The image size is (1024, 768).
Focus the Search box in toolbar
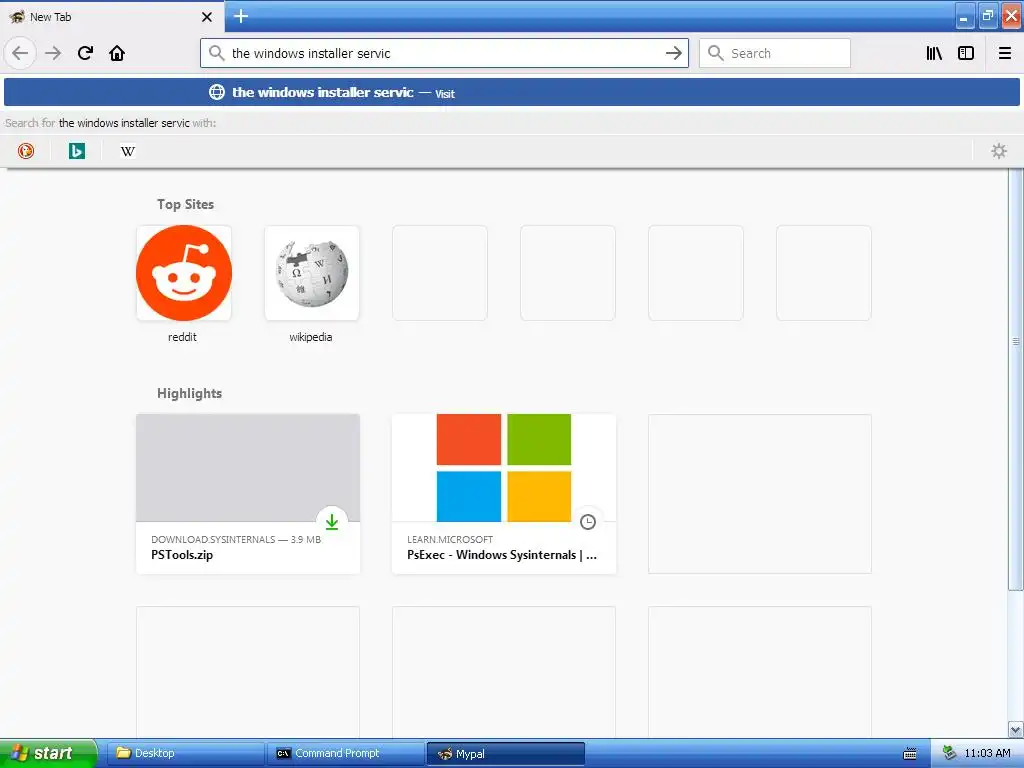775,53
